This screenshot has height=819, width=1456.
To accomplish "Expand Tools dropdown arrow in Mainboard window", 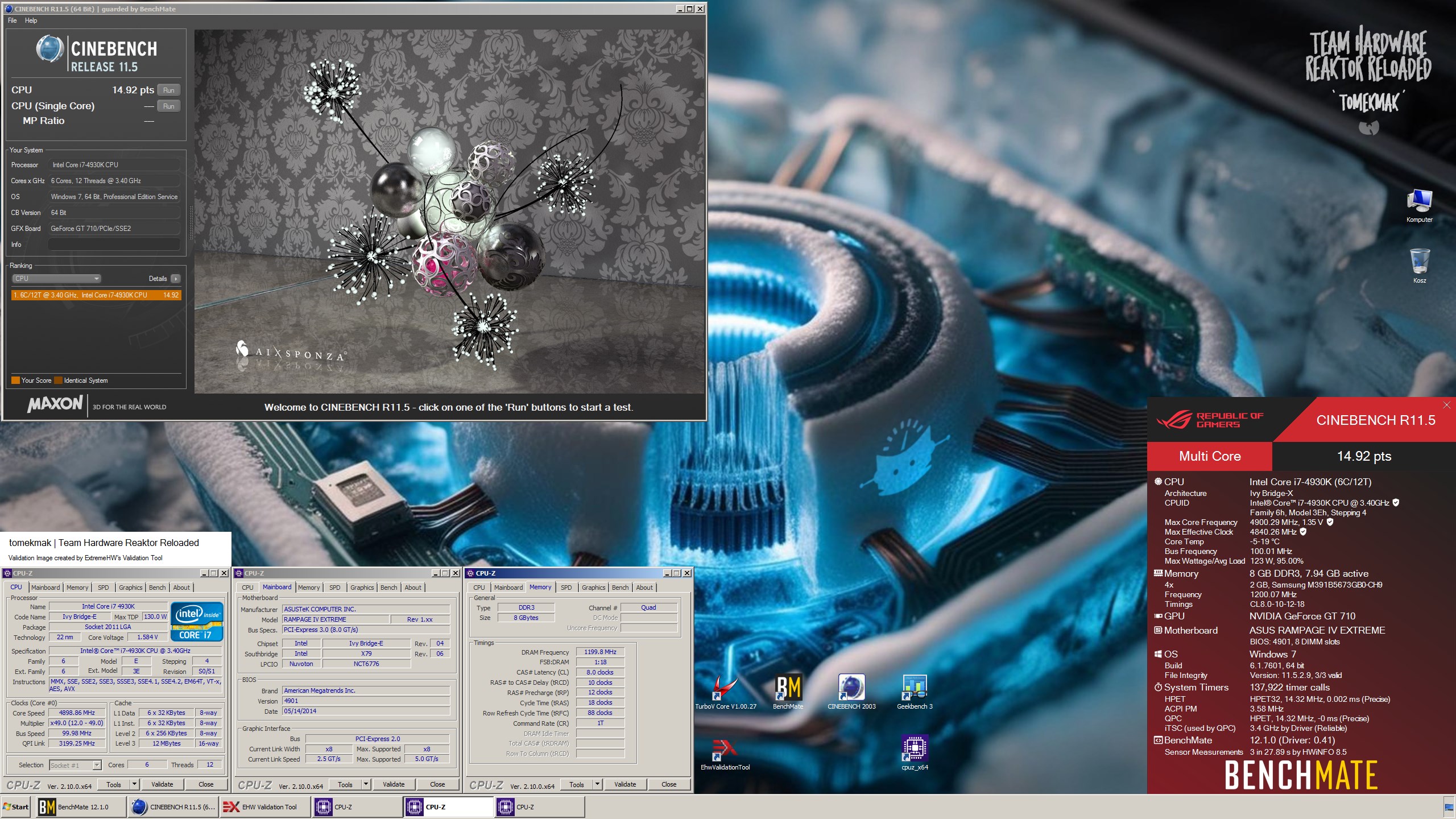I will pyautogui.click(x=366, y=784).
